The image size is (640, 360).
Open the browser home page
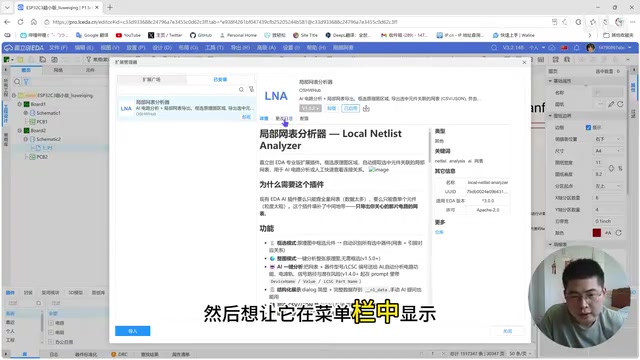pos(33,22)
